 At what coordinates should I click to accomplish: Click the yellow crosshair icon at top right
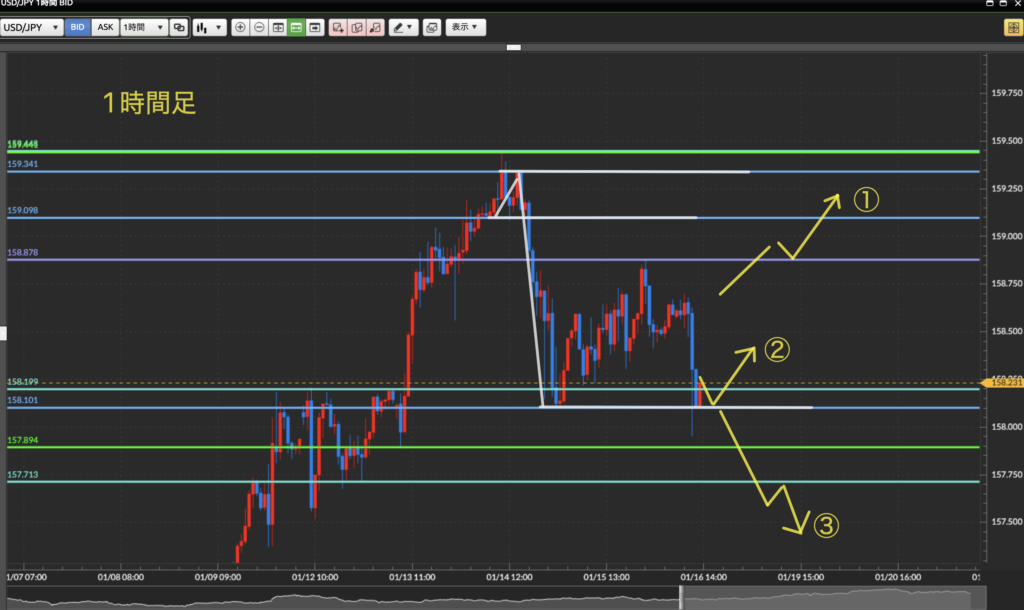pyautogui.click(x=1012, y=28)
